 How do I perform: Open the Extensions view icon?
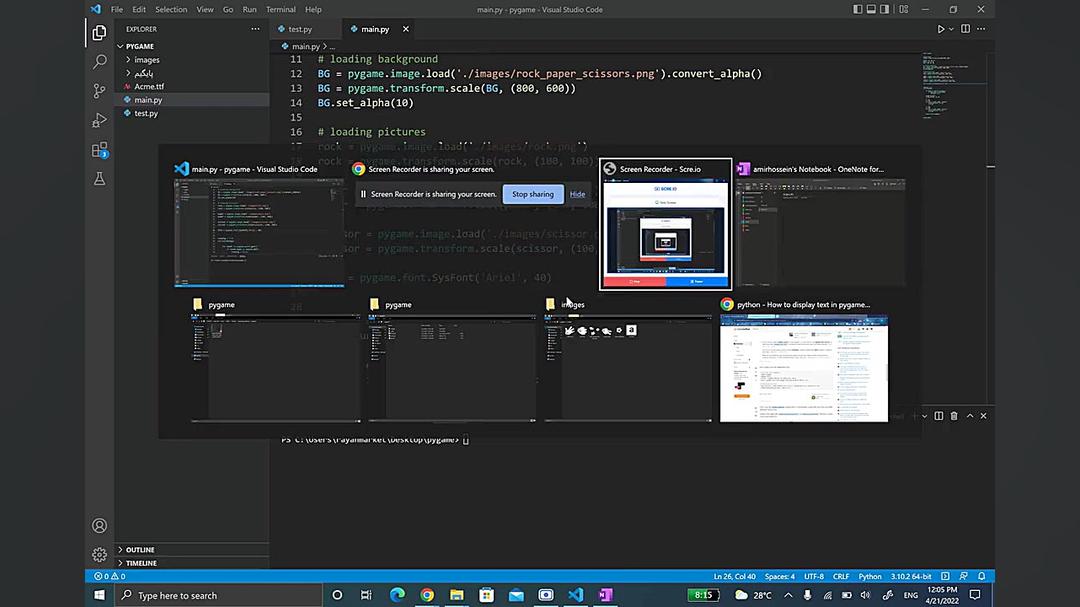(99, 150)
